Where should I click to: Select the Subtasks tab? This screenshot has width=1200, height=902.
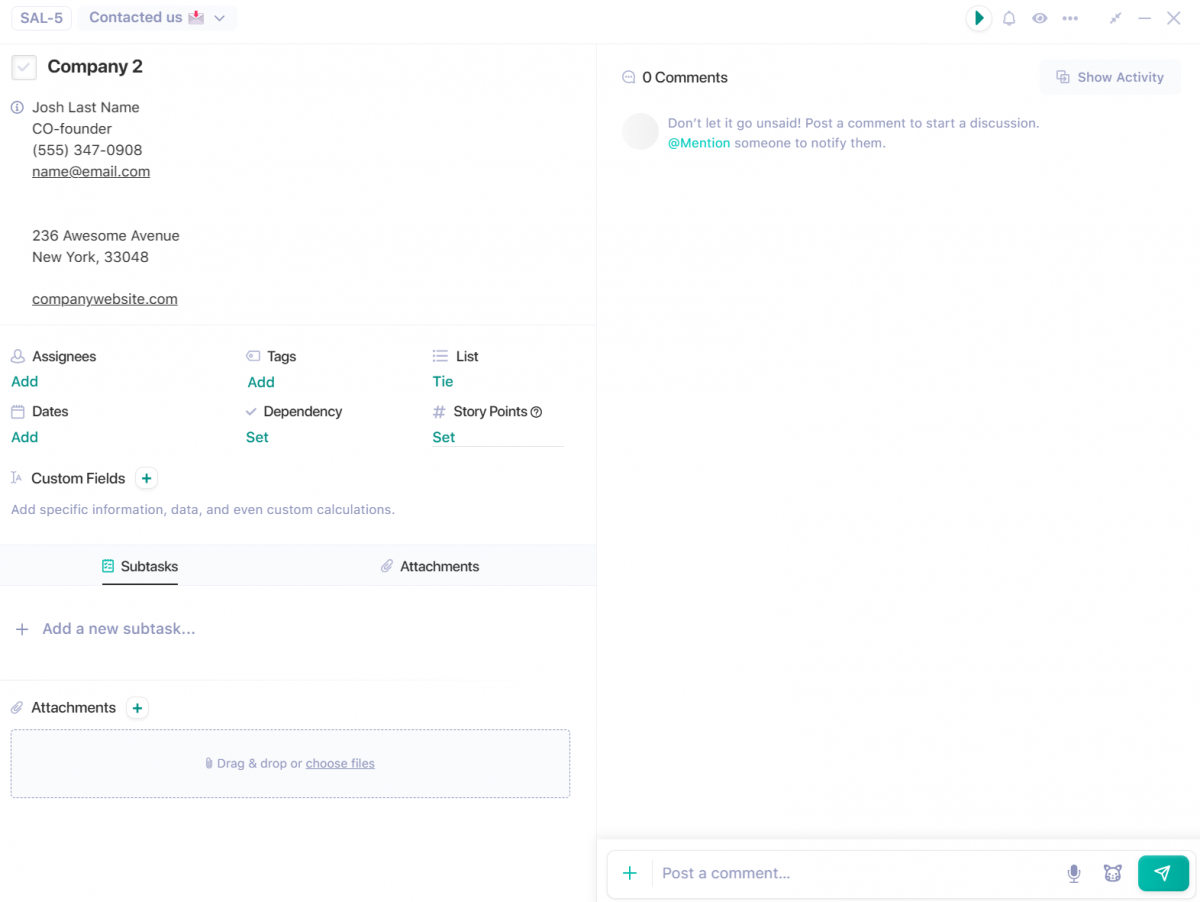point(139,566)
